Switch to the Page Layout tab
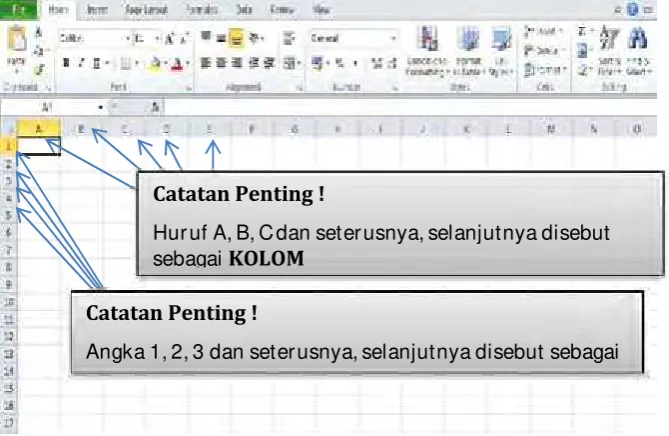 (146, 9)
